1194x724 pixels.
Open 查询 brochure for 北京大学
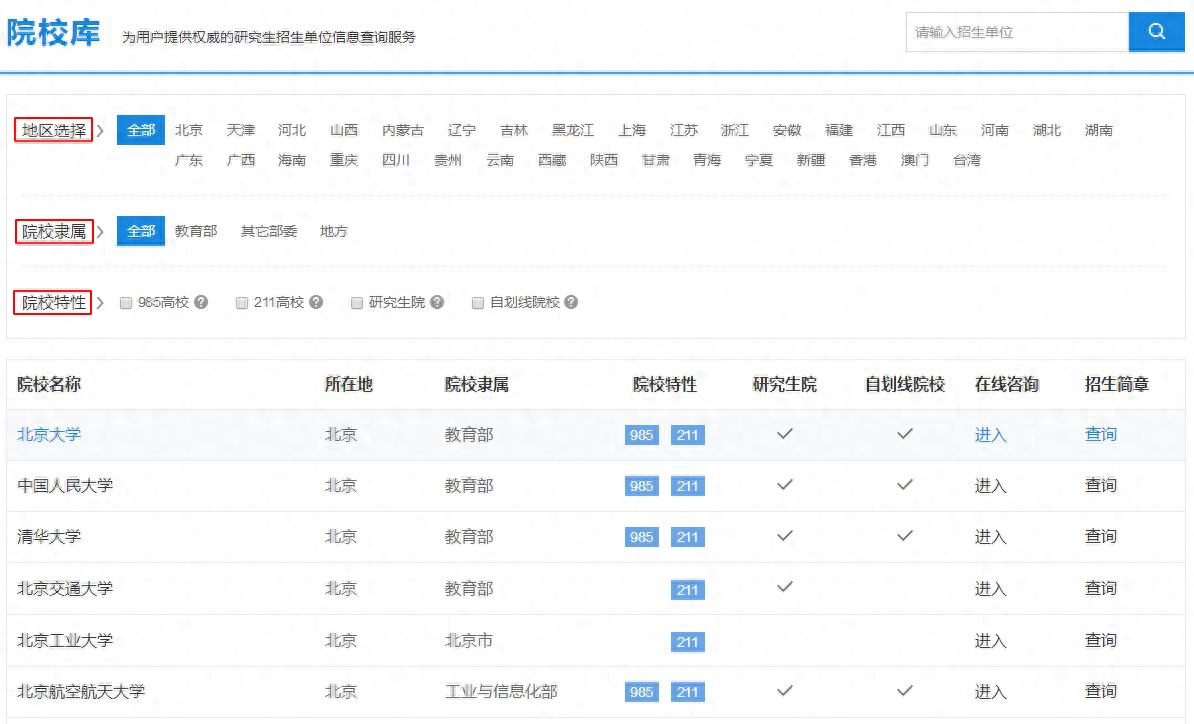pyautogui.click(x=1101, y=435)
